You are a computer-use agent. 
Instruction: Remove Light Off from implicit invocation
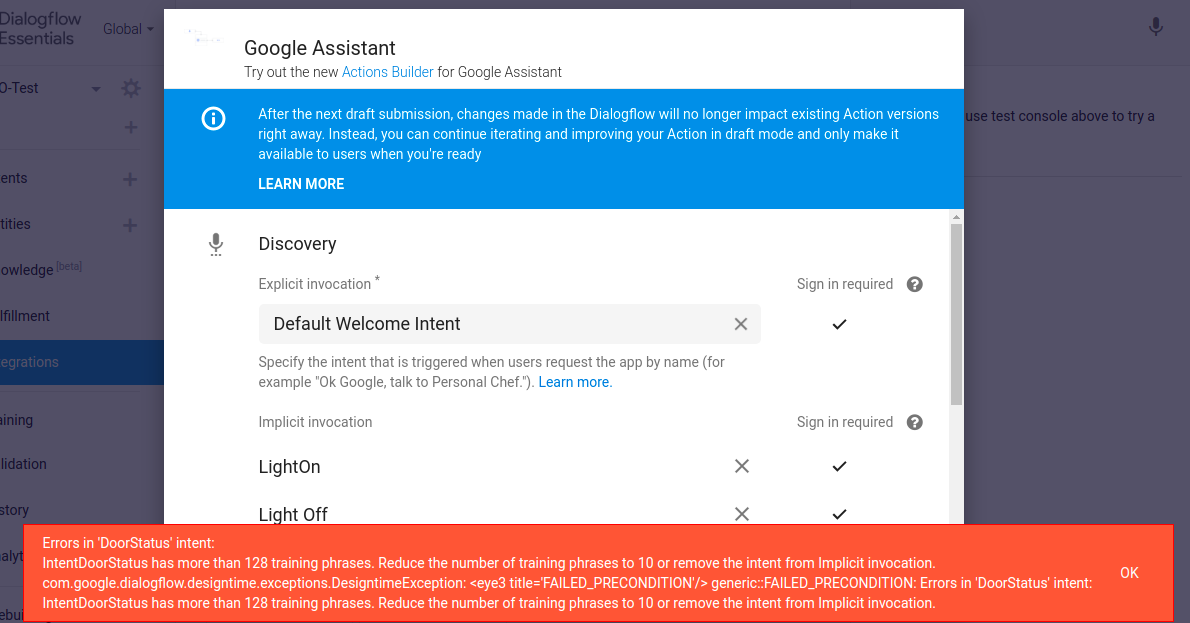click(742, 514)
